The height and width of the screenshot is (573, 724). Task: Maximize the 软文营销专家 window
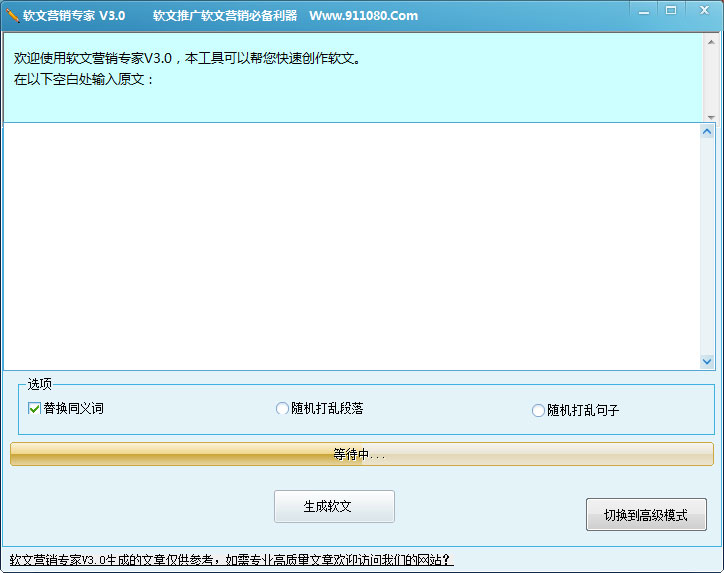point(670,10)
